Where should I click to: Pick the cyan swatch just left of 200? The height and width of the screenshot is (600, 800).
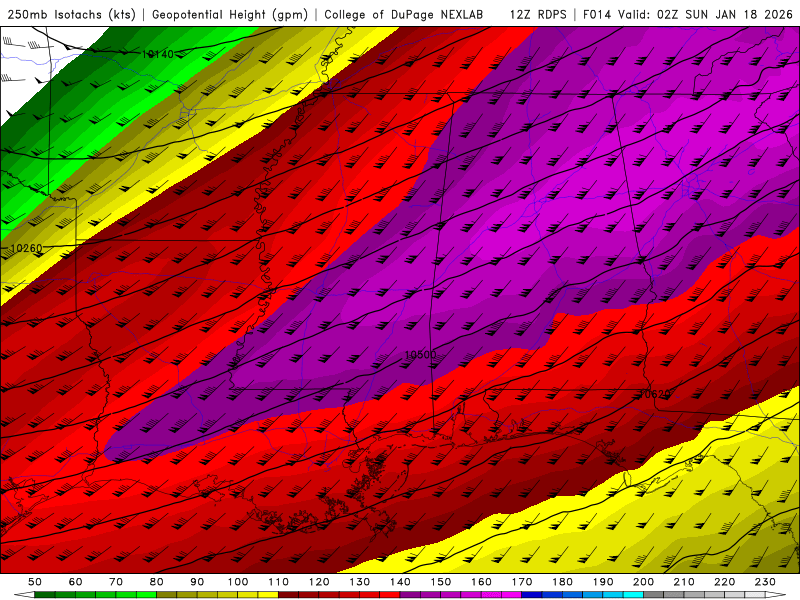coord(634,595)
